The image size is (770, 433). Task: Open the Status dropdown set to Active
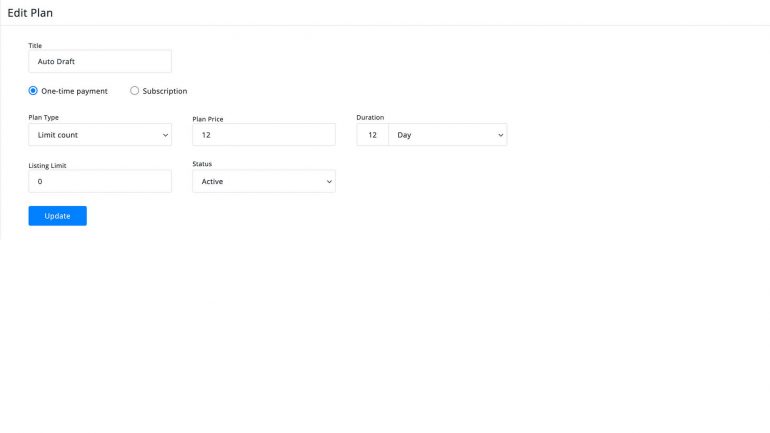[264, 181]
